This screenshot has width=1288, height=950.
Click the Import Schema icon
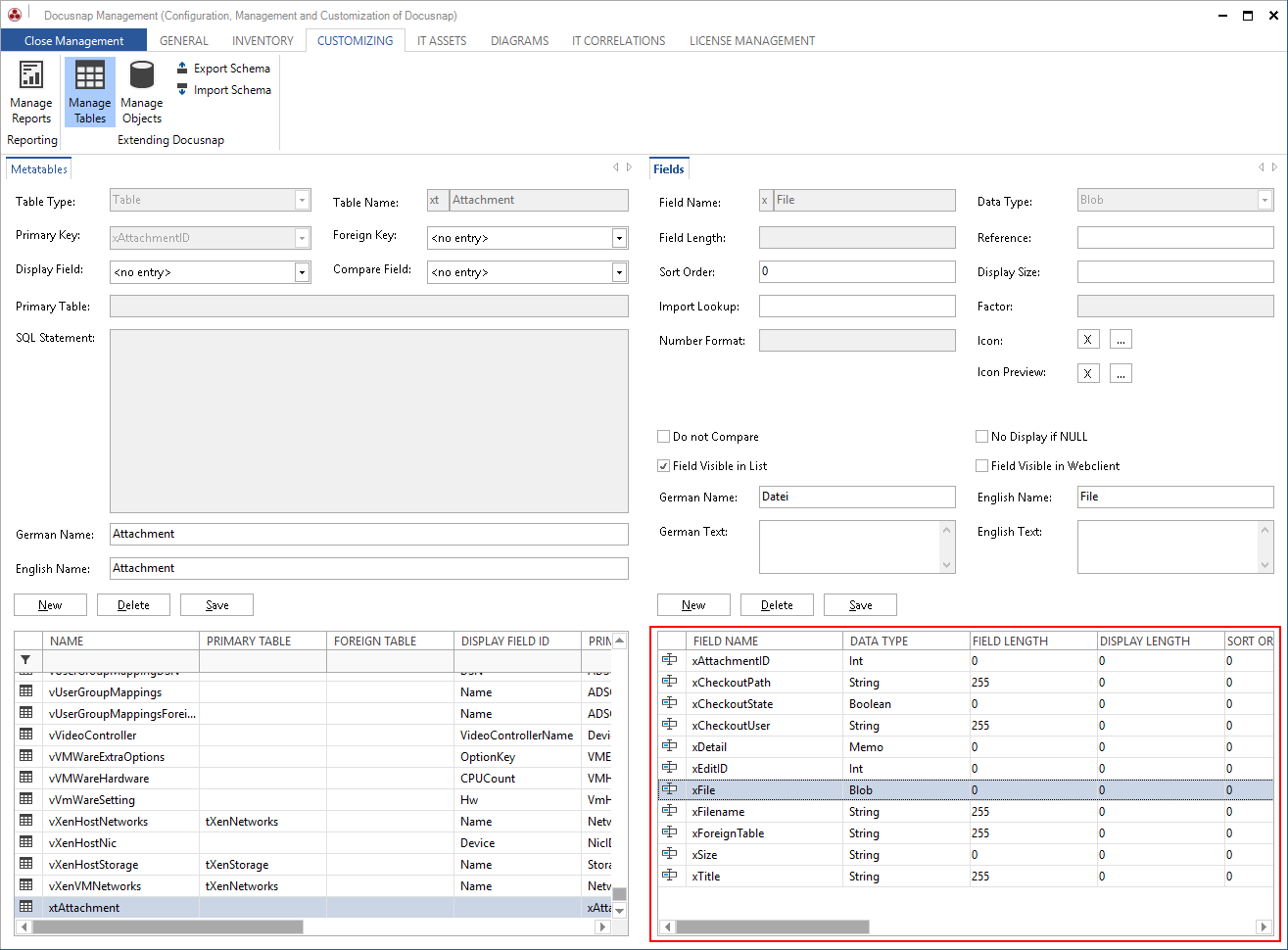[182, 89]
